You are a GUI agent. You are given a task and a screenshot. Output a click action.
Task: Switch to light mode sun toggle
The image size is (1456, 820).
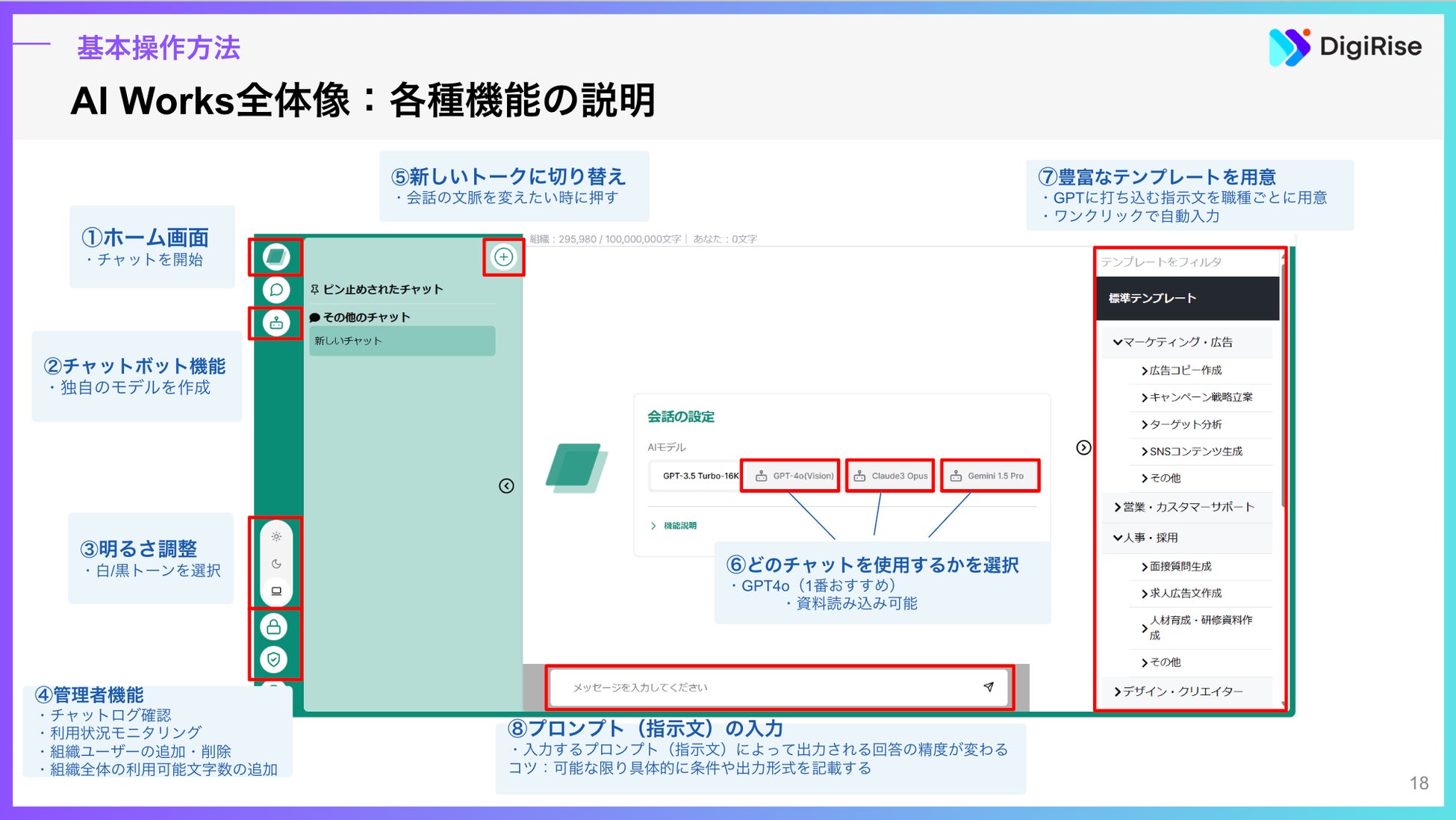pyautogui.click(x=276, y=537)
